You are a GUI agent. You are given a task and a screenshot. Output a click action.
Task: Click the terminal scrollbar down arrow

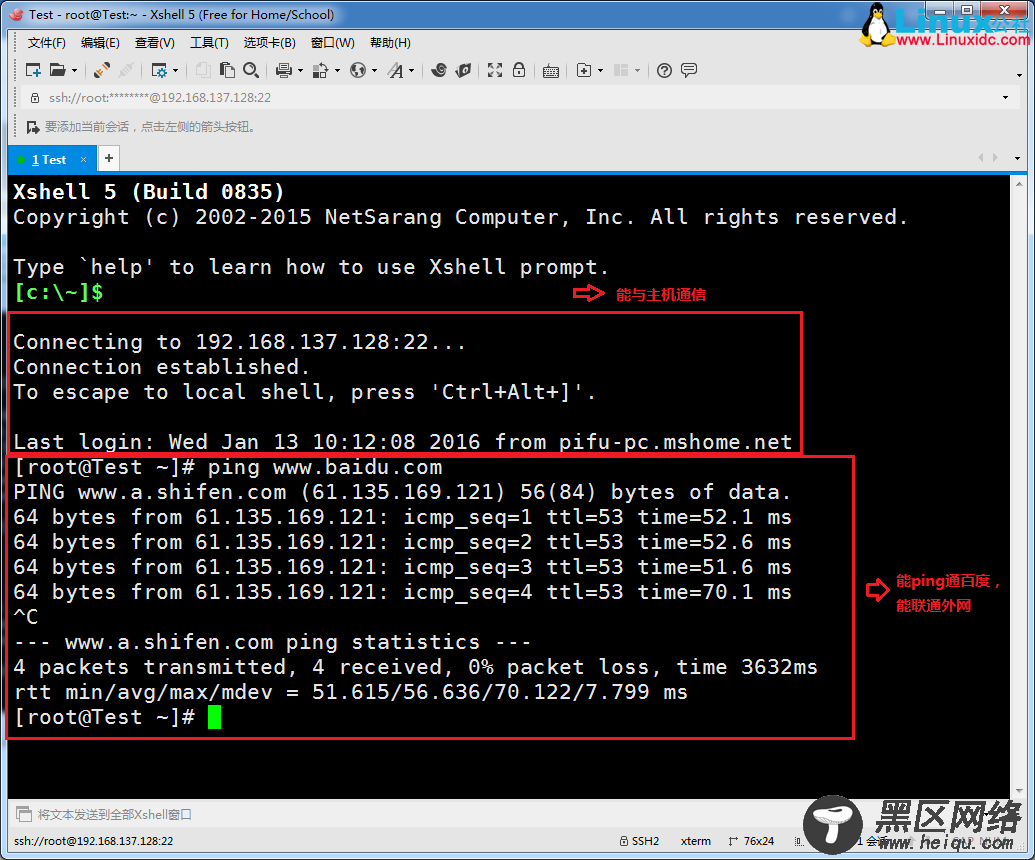1019,790
